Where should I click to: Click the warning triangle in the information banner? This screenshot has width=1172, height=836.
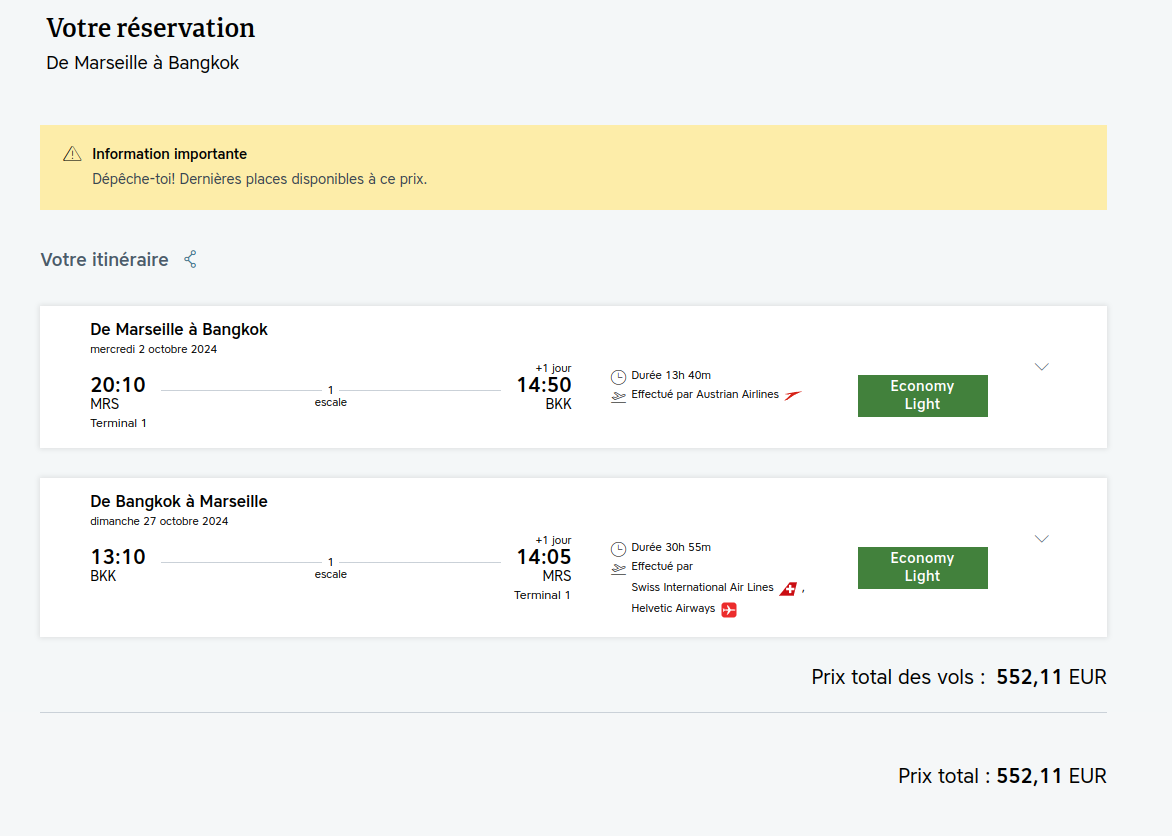(72, 154)
